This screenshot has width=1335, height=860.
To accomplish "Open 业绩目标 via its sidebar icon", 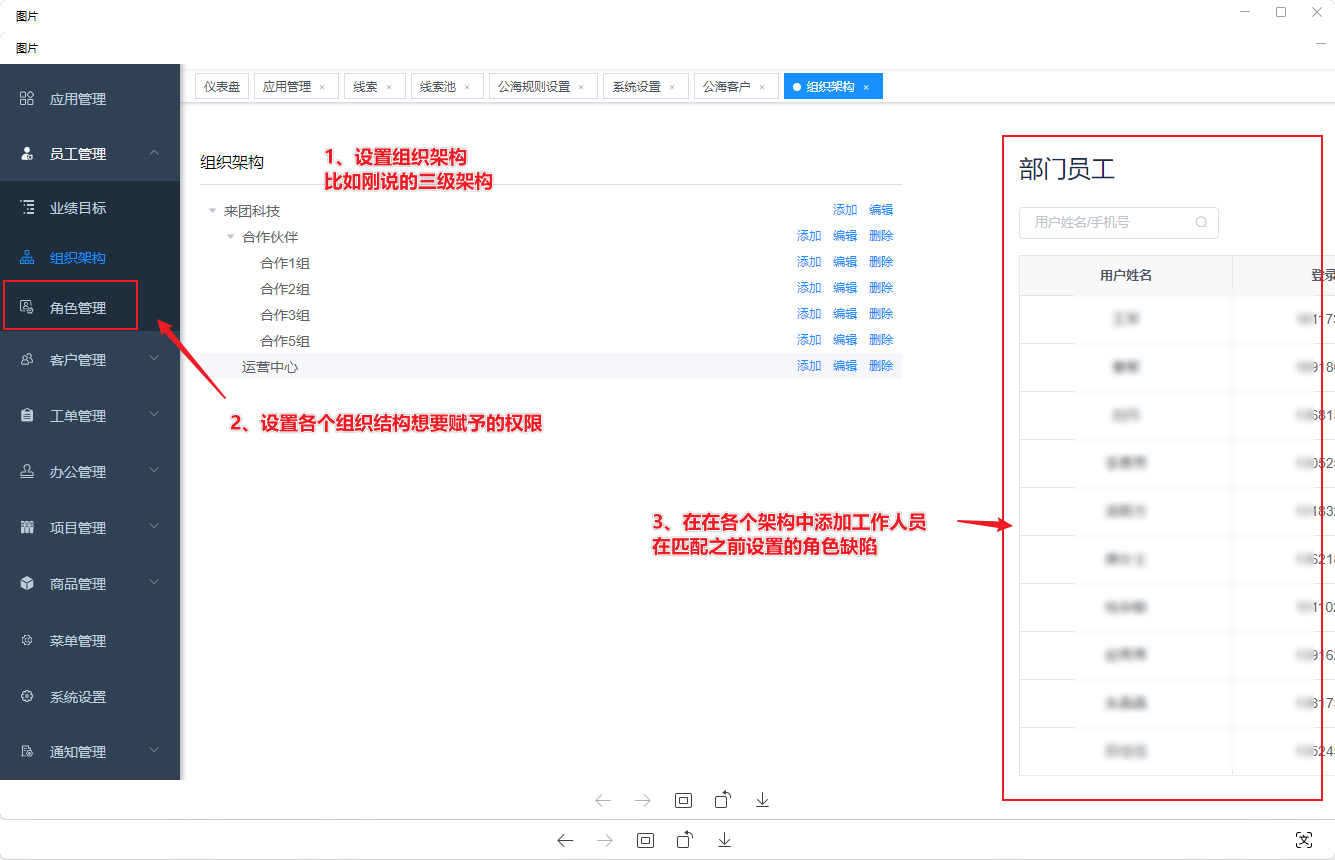I will coord(27,207).
